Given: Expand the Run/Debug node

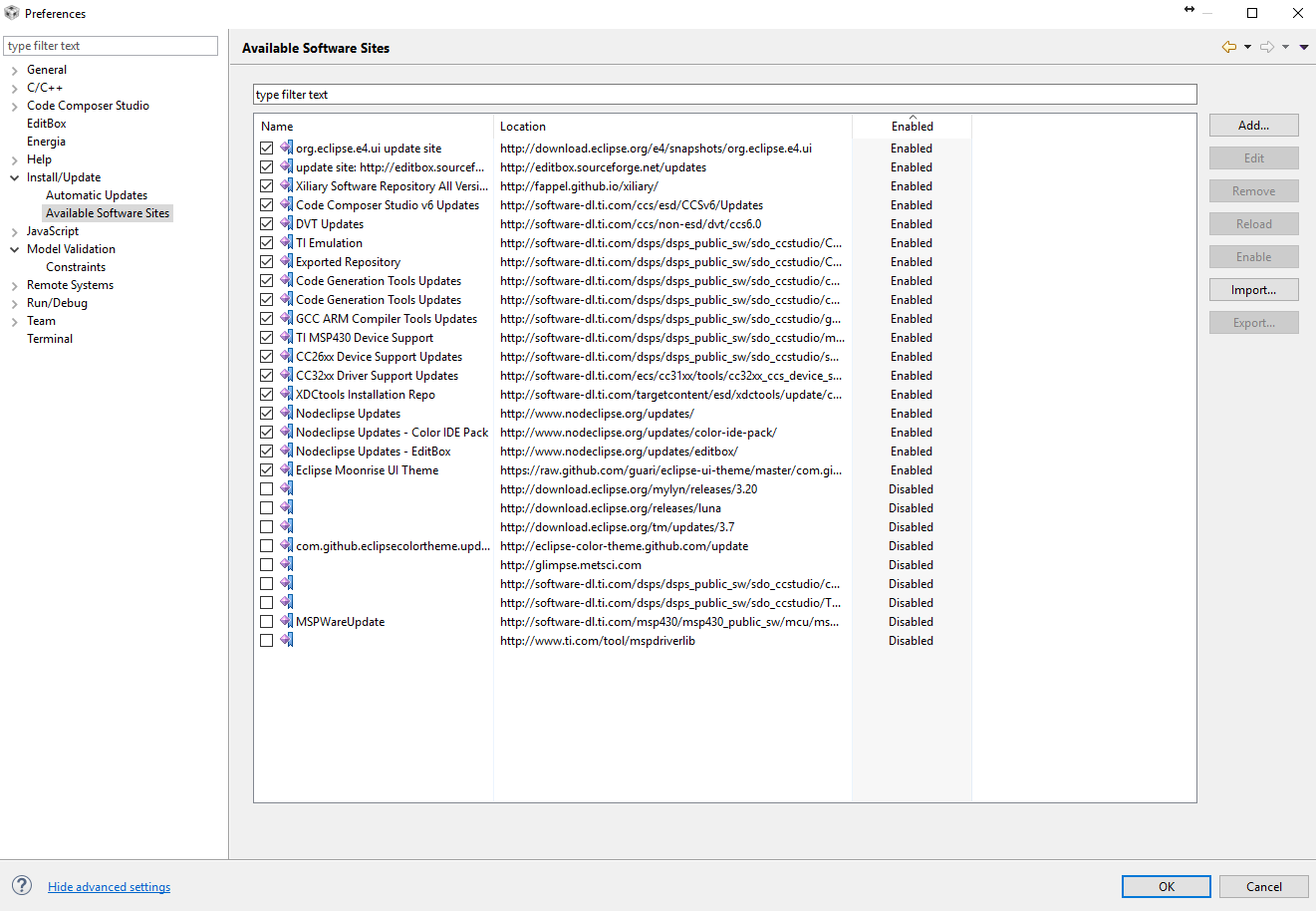Looking at the screenshot, I should pyautogui.click(x=14, y=303).
